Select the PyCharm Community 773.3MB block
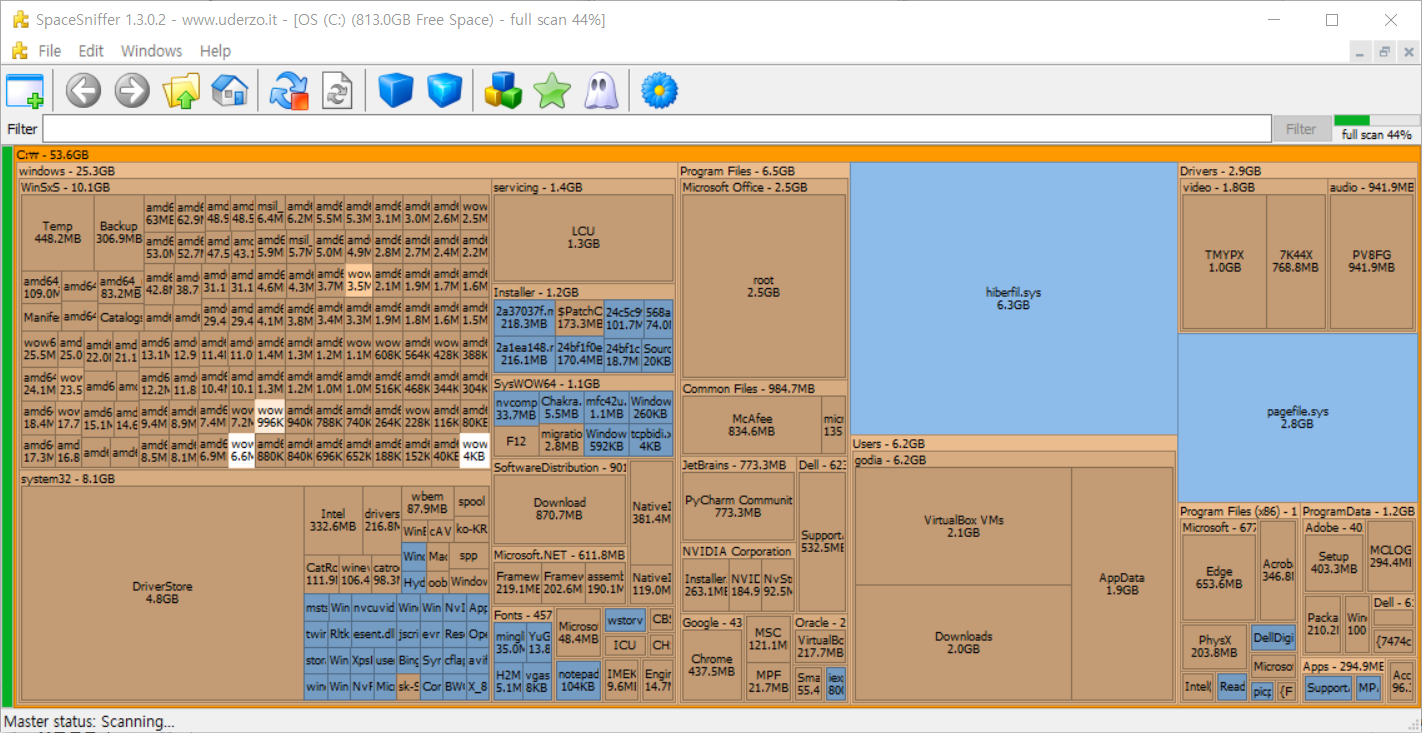Viewport: 1422px width, 733px height. [x=738, y=506]
